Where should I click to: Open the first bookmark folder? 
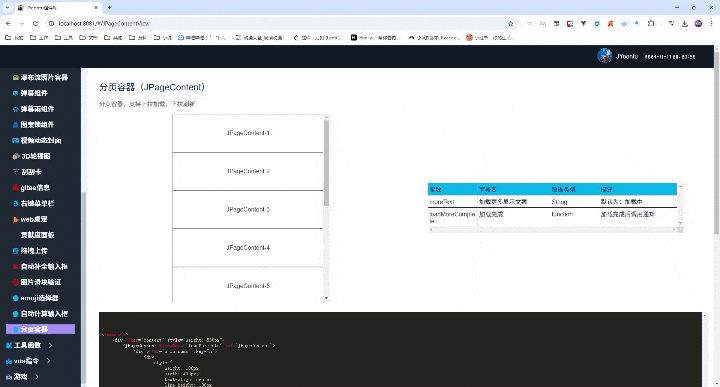coord(14,38)
